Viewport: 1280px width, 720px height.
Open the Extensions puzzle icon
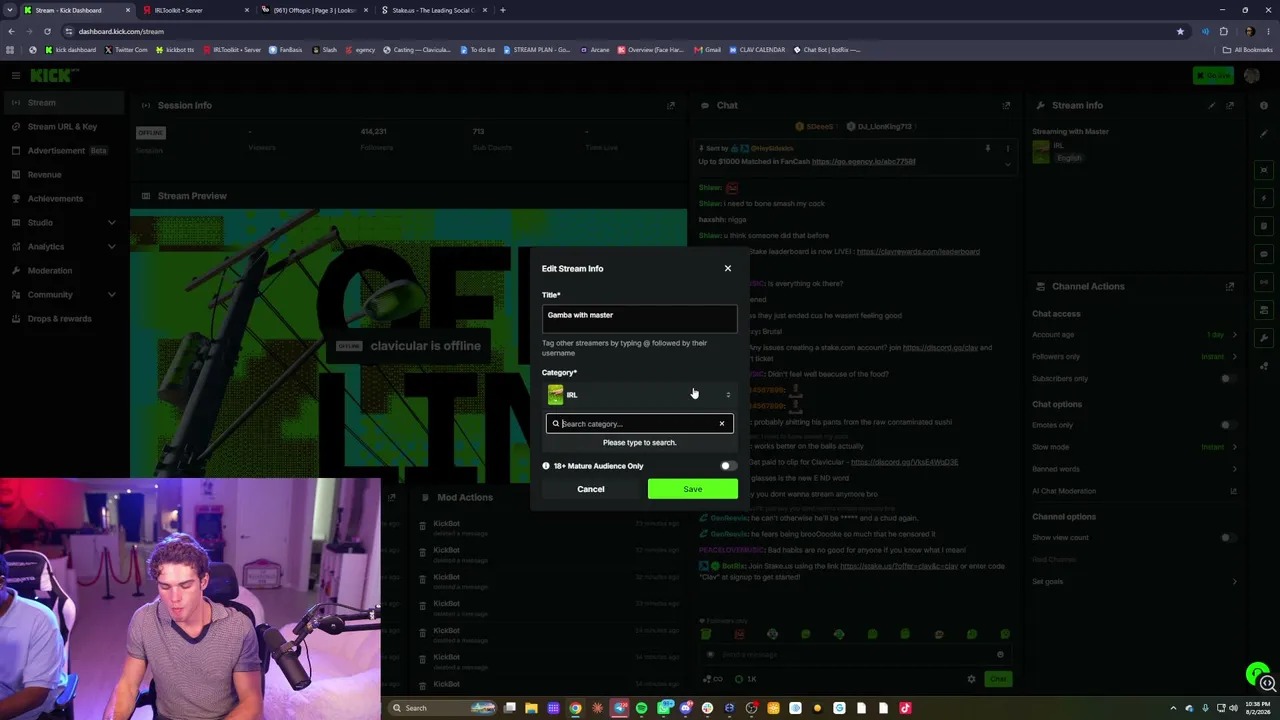tap(1223, 31)
